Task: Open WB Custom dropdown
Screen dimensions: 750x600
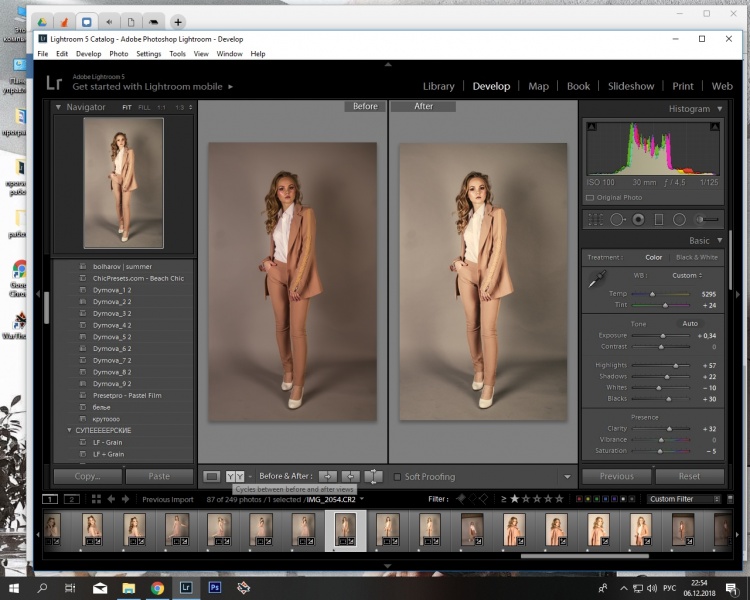Action: click(x=687, y=276)
